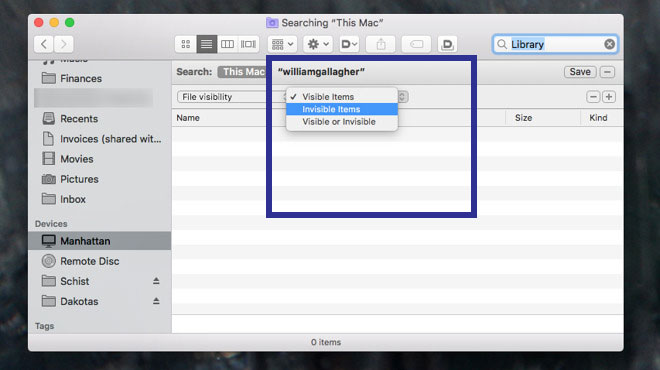Go back with the left arrow button

(x=44, y=44)
